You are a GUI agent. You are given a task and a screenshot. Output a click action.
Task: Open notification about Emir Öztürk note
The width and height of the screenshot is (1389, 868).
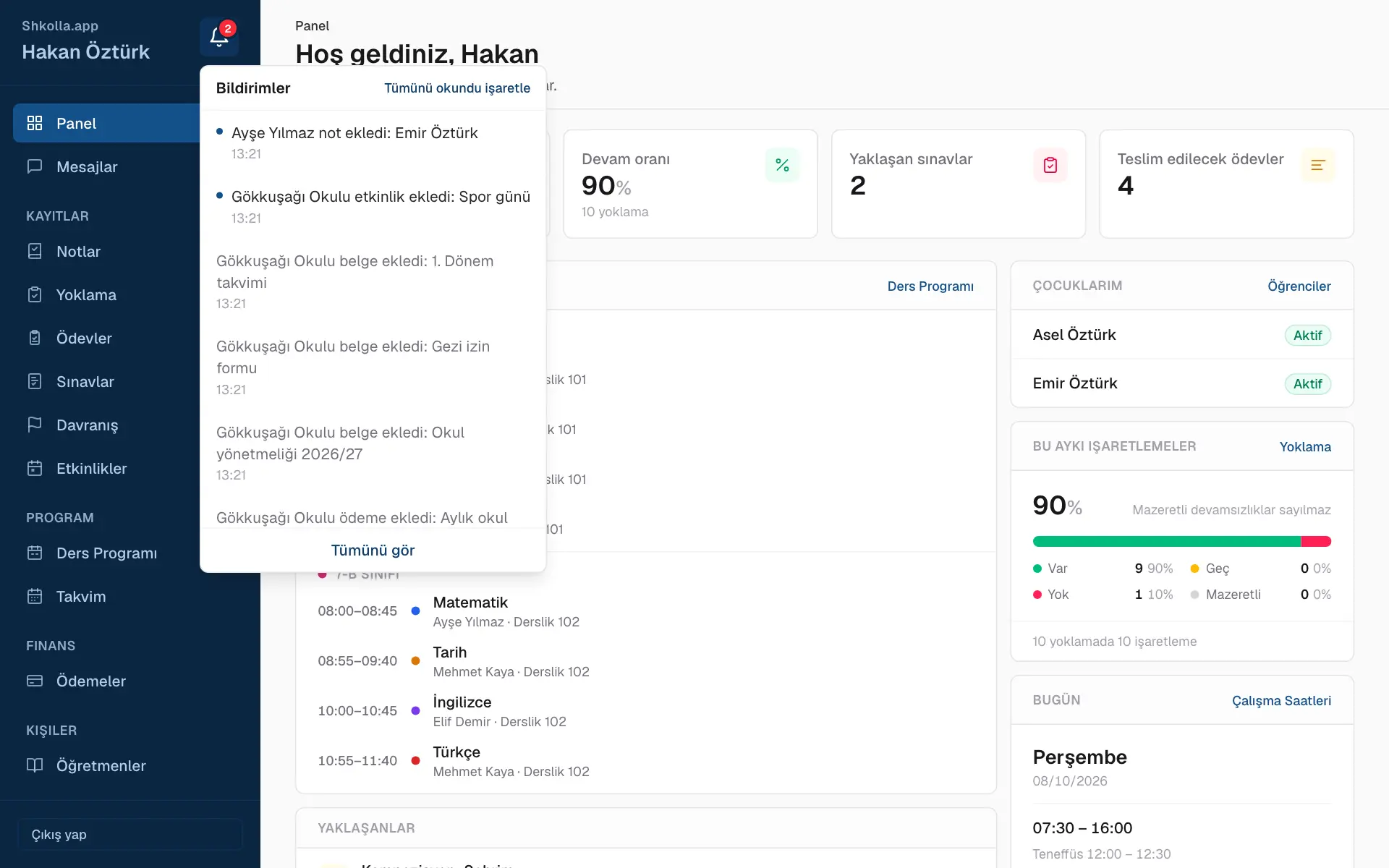(373, 142)
